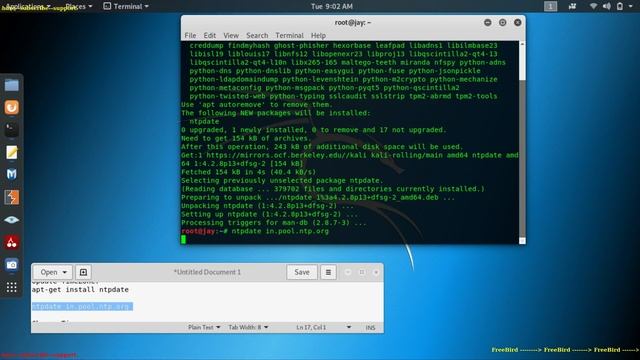Open the Tab Width: 8 dropdown

point(248,327)
